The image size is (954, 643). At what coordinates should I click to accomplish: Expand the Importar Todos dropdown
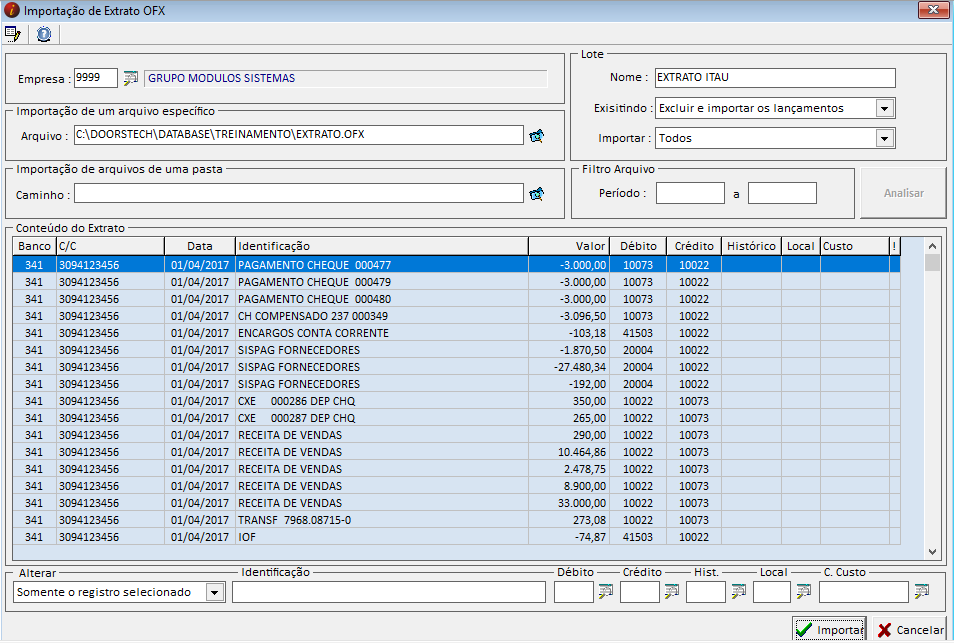(885, 138)
